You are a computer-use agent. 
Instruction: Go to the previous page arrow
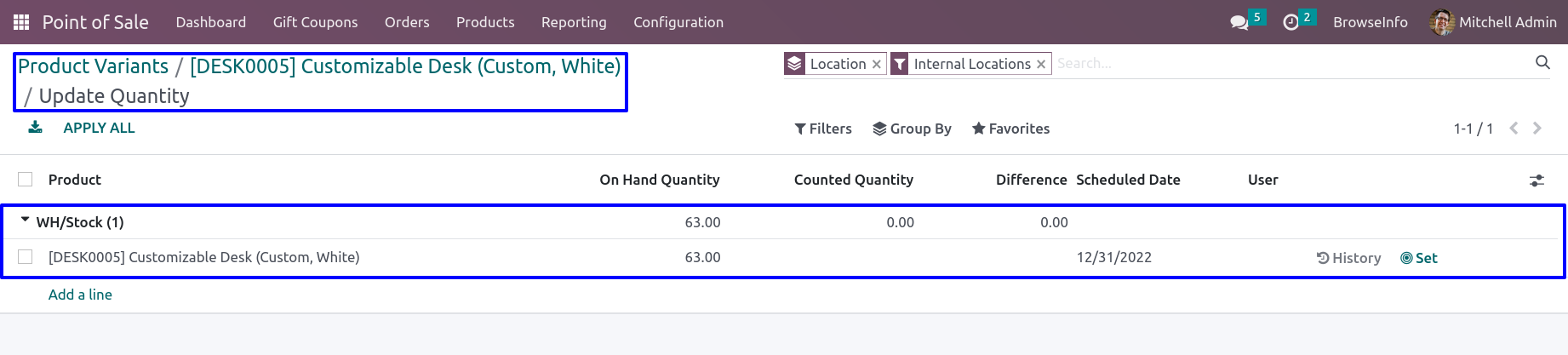pyautogui.click(x=1514, y=128)
